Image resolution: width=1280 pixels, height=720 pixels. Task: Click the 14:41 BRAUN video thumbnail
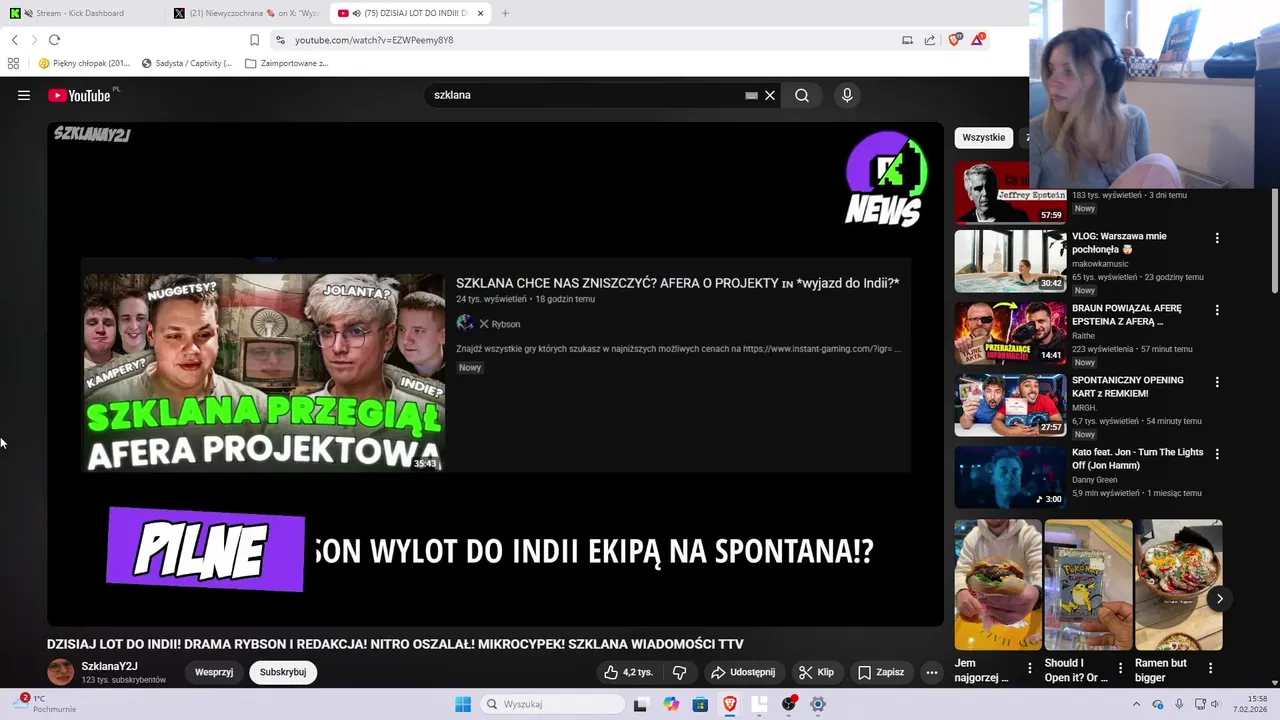tap(1010, 333)
